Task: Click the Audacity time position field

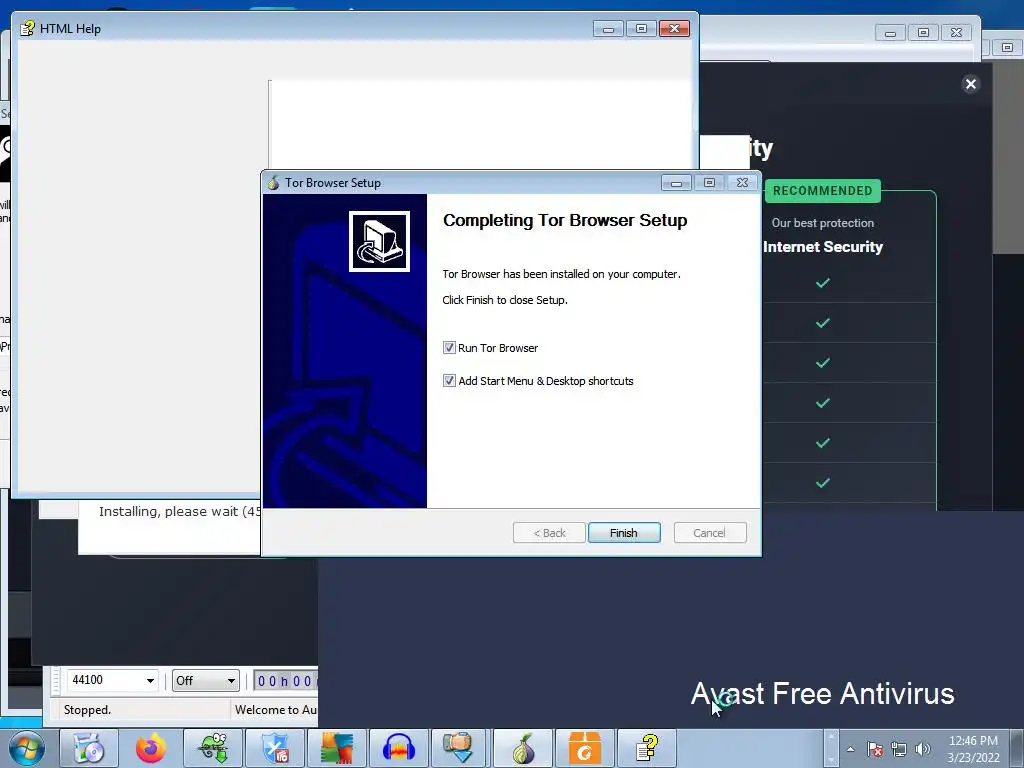Action: 285,681
